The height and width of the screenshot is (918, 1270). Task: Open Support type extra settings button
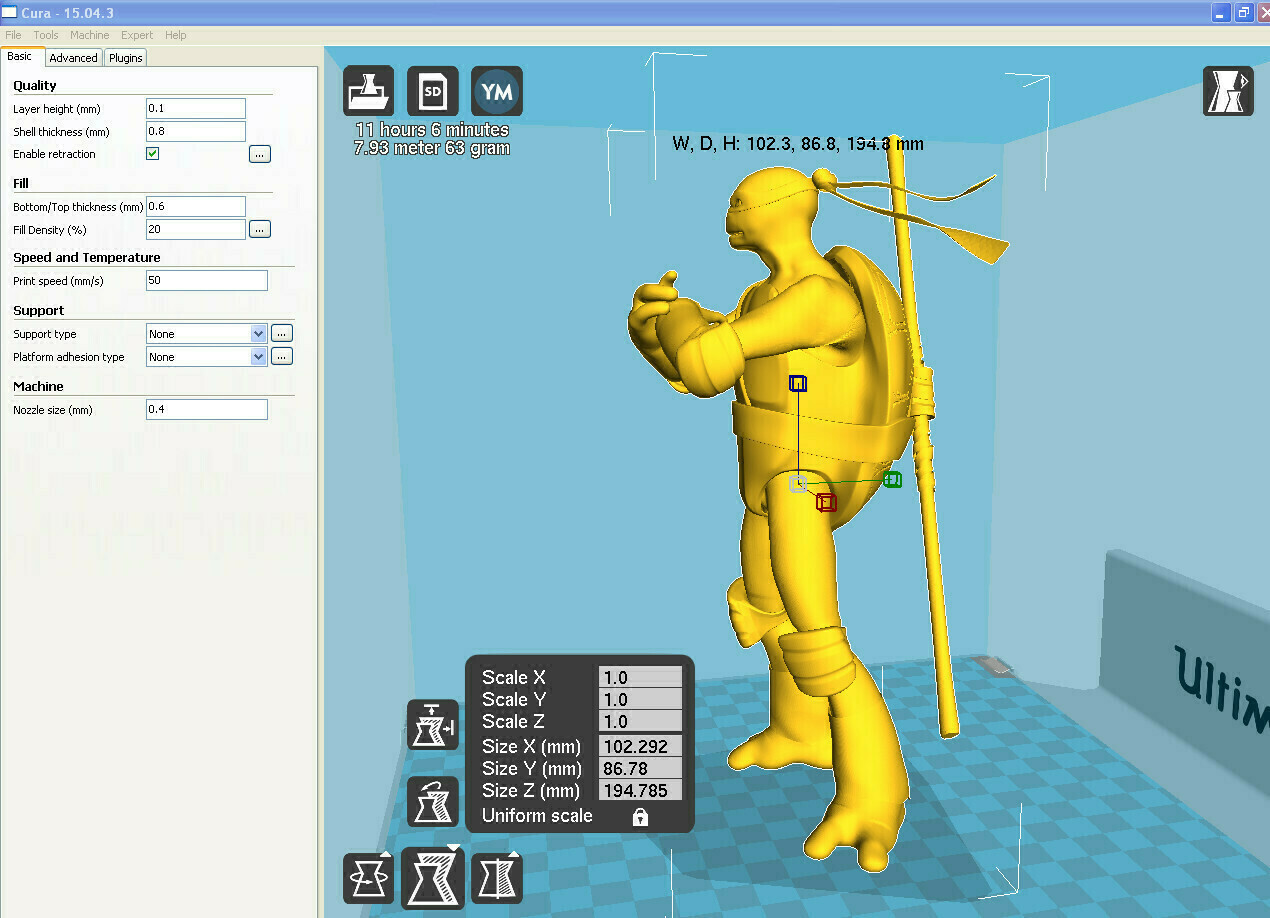[x=282, y=333]
